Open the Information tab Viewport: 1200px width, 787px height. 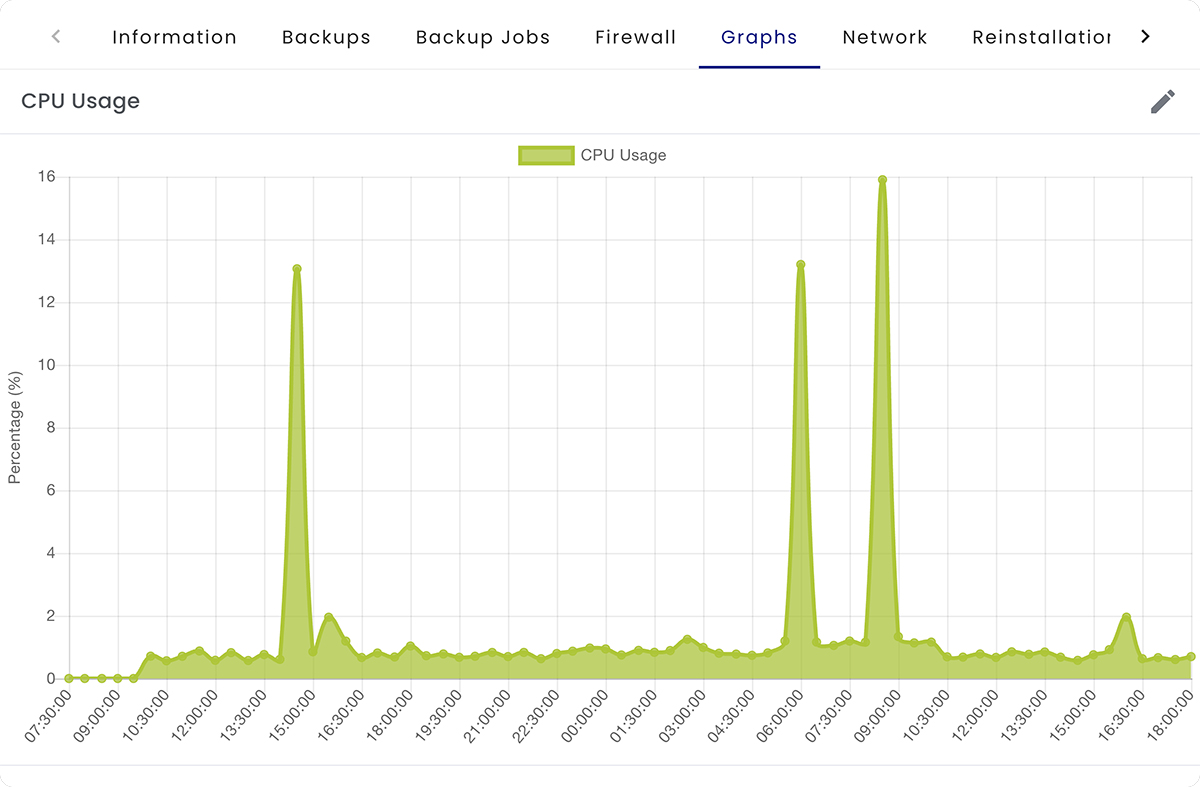coord(174,37)
